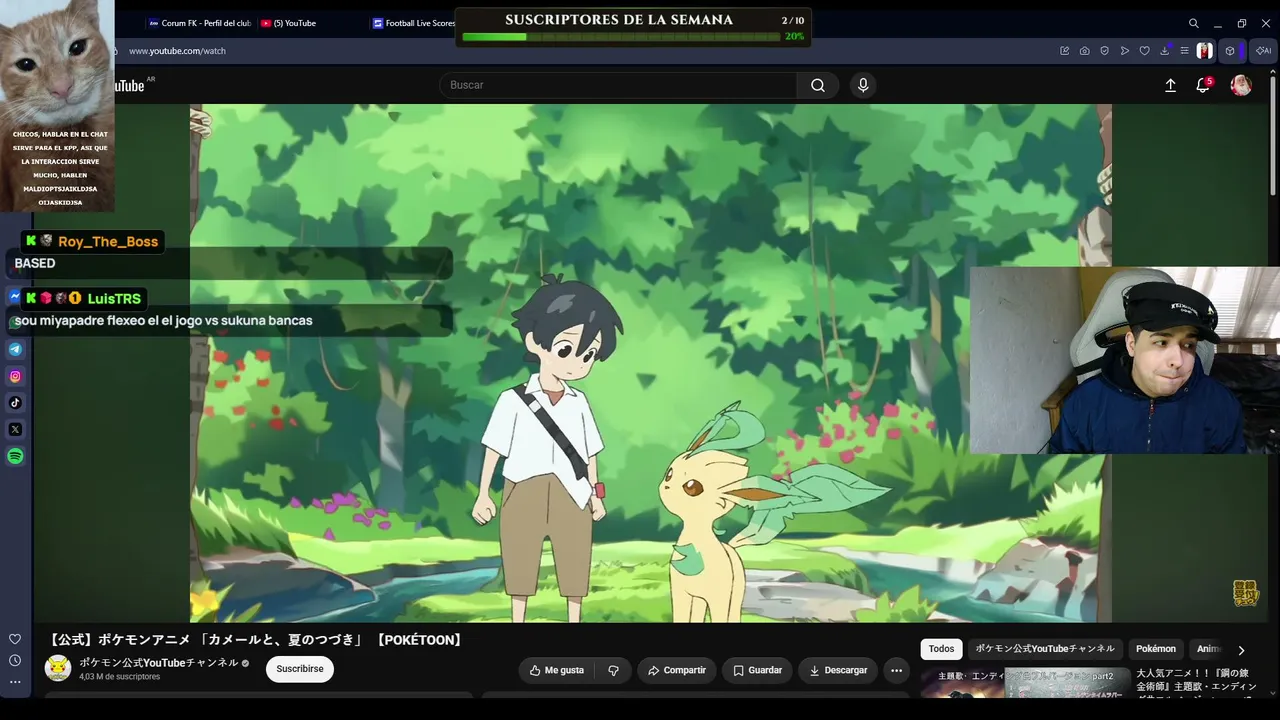Image resolution: width=1280 pixels, height=720 pixels.
Task: Click the Descargar button
Action: pos(838,670)
